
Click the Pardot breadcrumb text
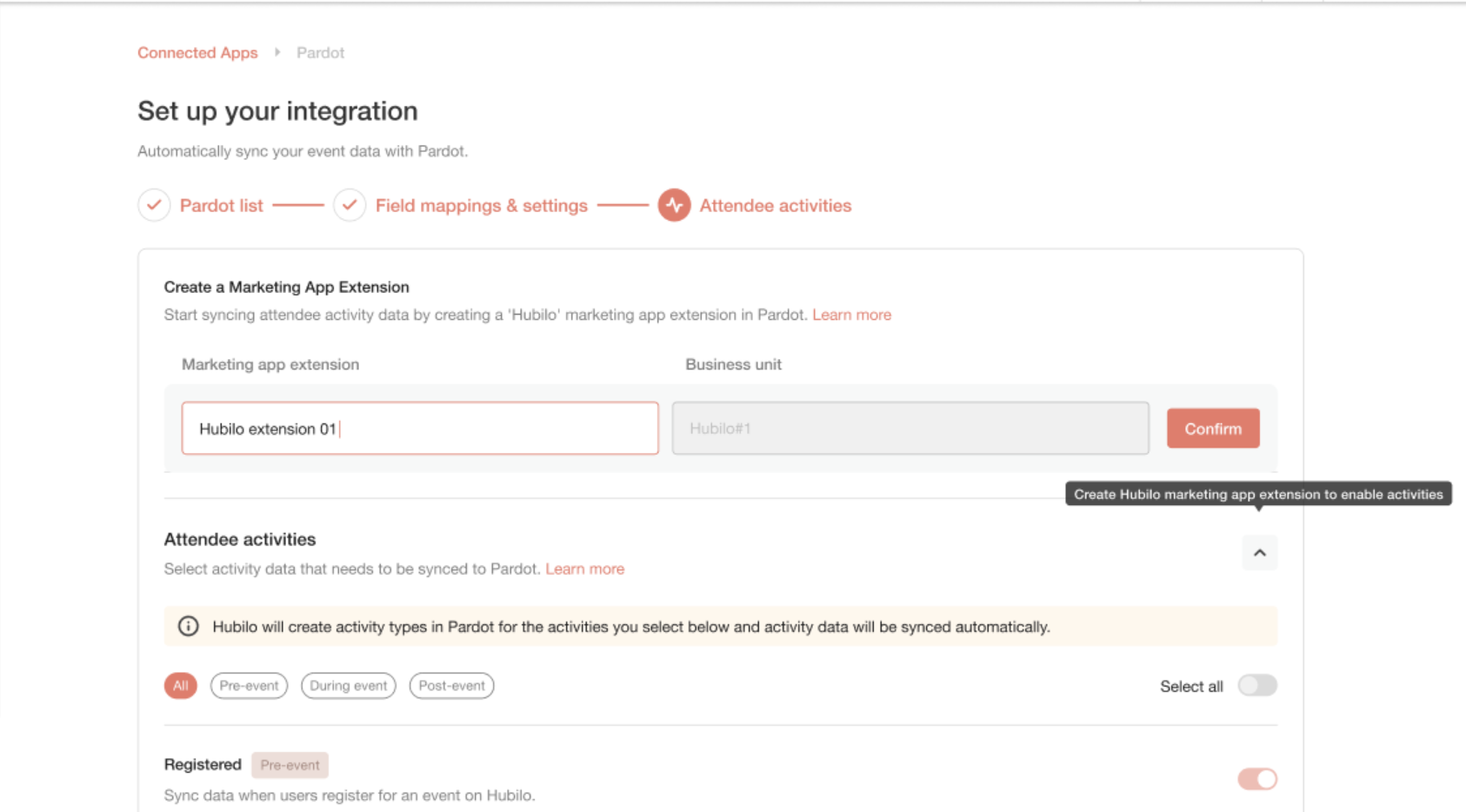(320, 52)
